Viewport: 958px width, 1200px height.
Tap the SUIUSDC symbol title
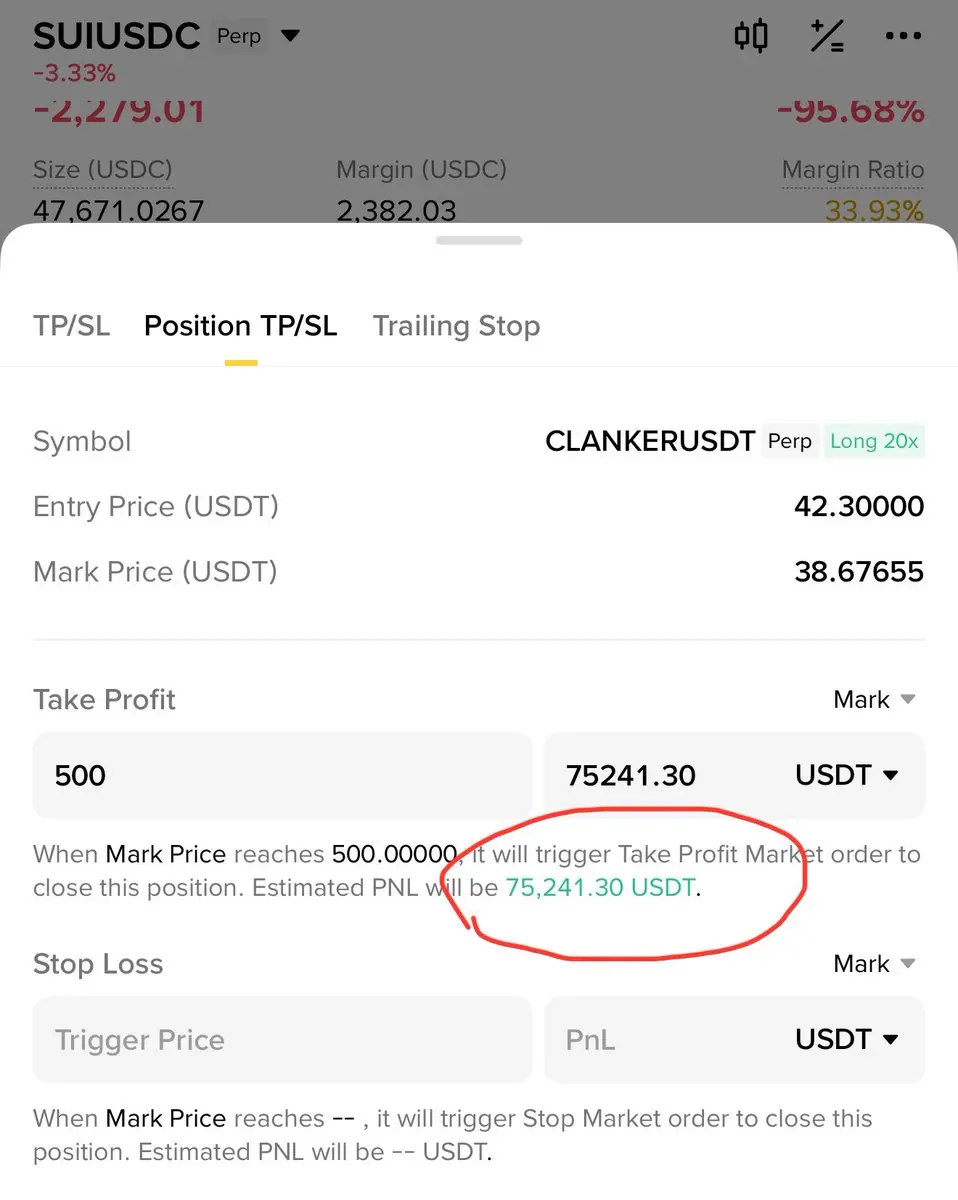click(117, 36)
